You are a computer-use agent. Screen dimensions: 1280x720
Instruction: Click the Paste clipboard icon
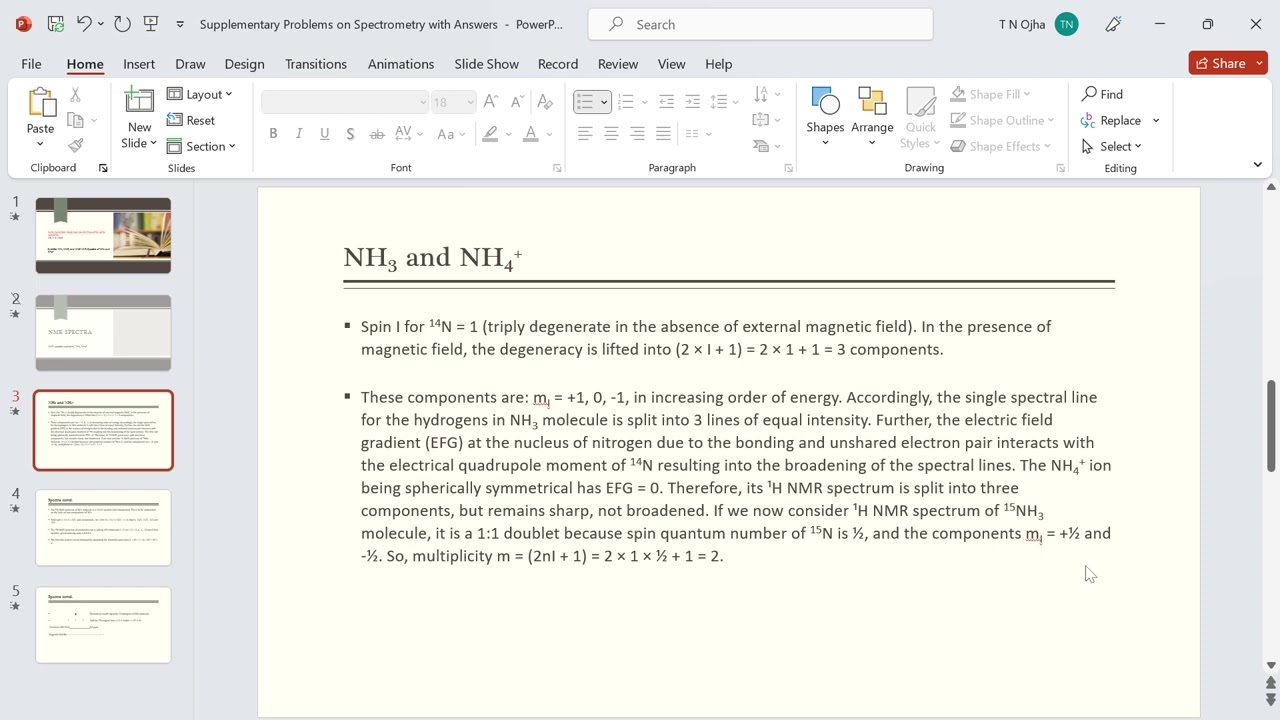(x=41, y=102)
